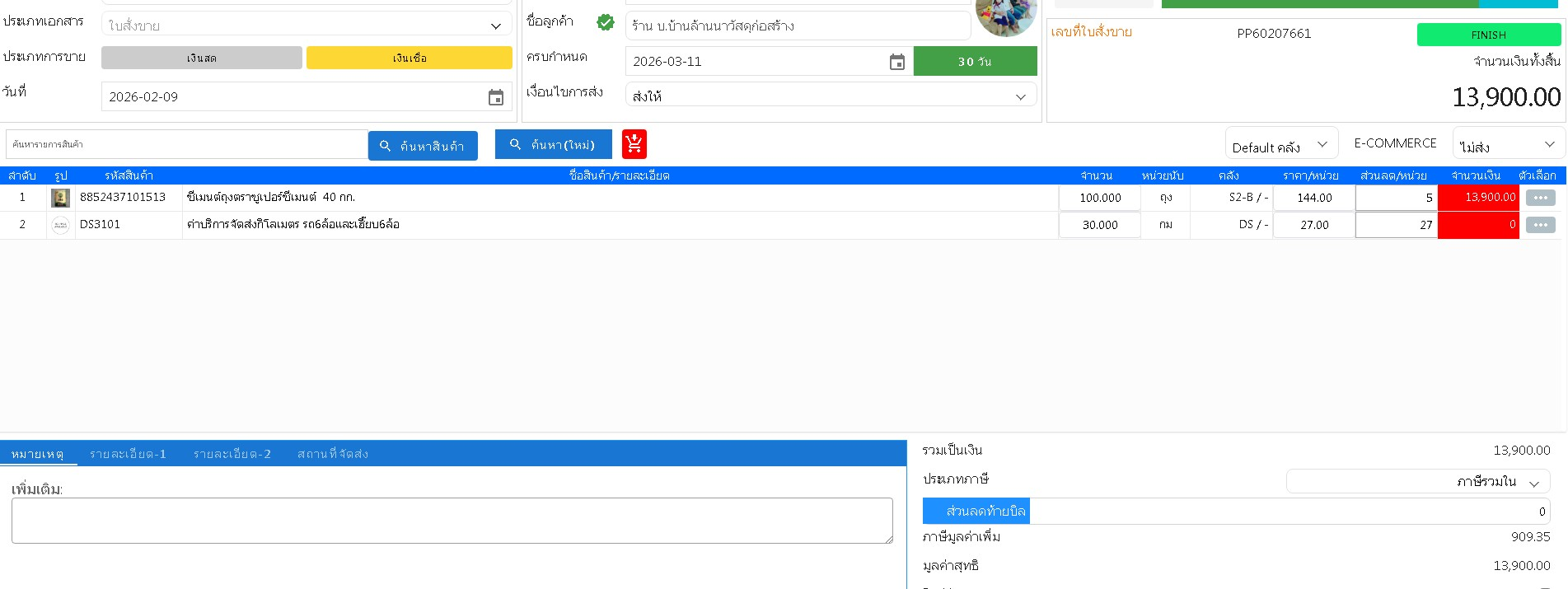Viewport: 1568px width, 589px height.
Task: Click the ค้นหาสินค้า search button
Action: [x=423, y=146]
